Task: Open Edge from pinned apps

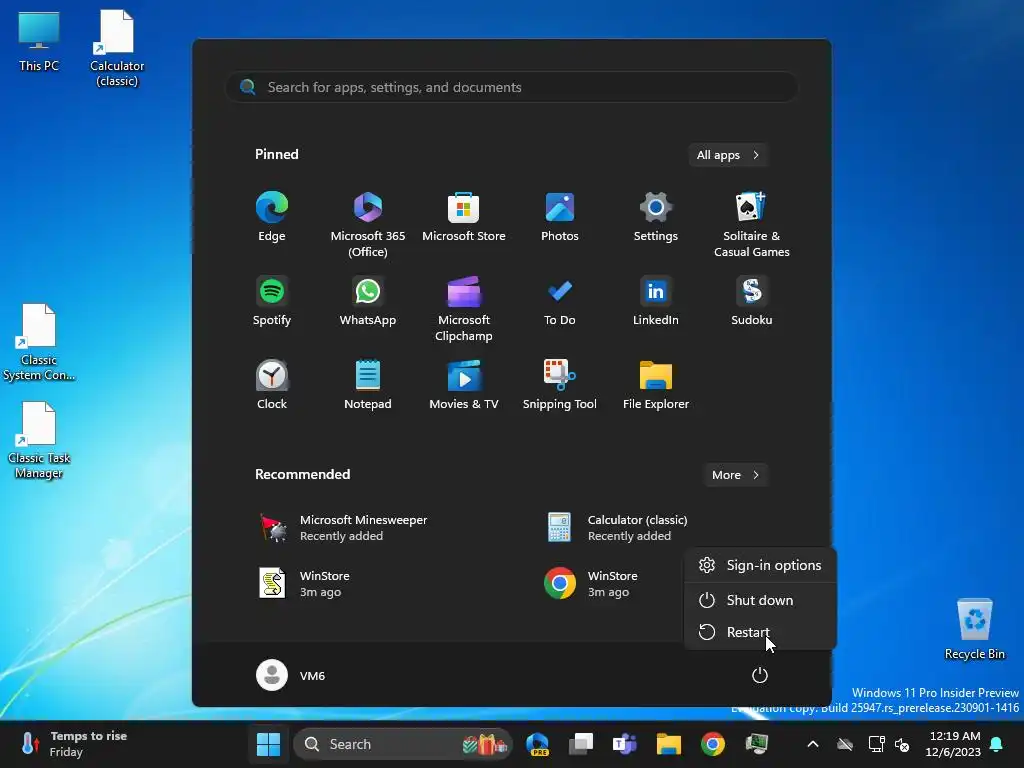Action: click(272, 217)
